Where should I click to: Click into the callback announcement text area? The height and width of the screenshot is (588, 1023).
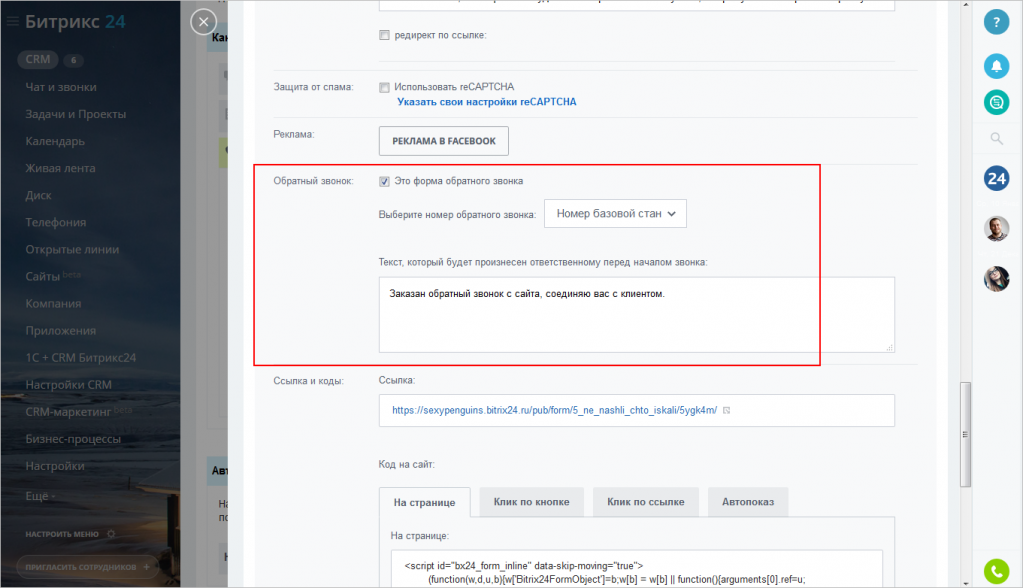pos(636,315)
